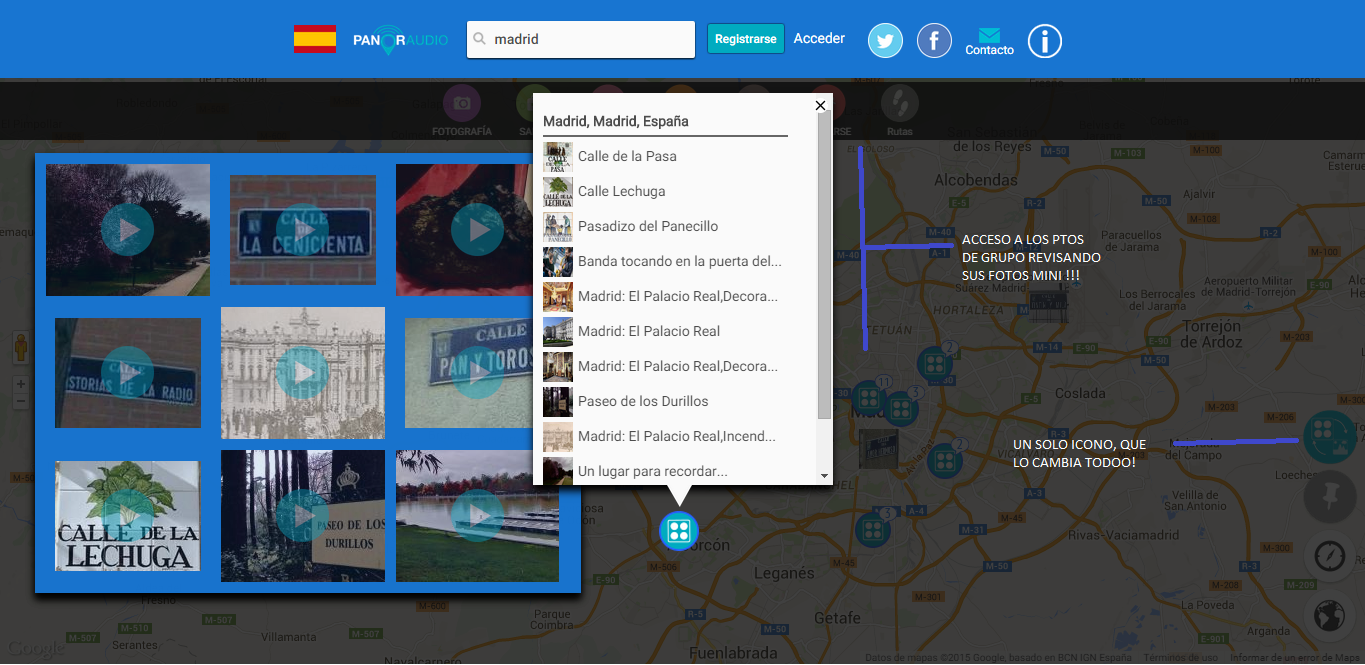Choose language via Spanish flag
This screenshot has width=1365, height=665.
(x=314, y=40)
